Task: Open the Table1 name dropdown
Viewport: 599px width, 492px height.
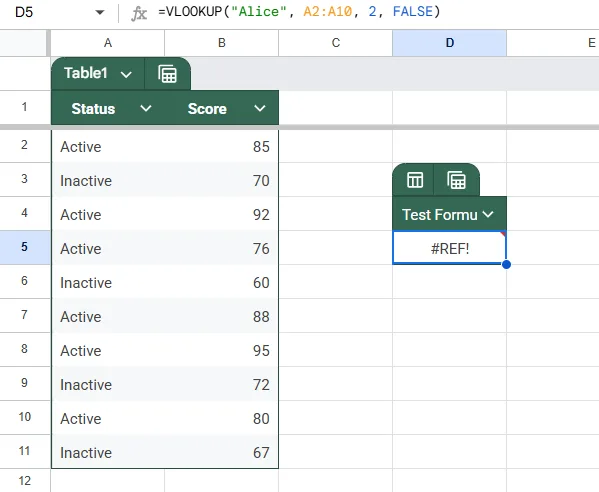Action: click(x=126, y=74)
